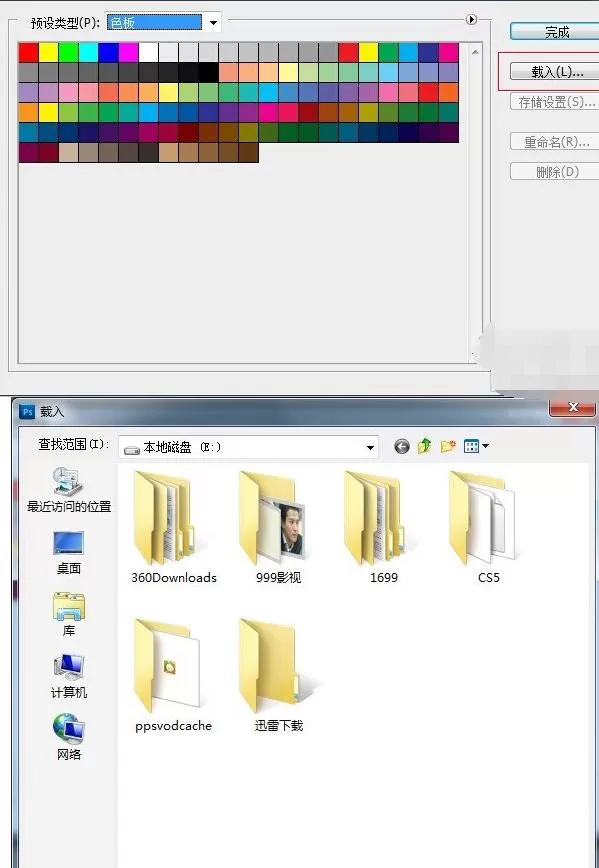Screen dimensions: 599x868
Task: Click the 删除(D) button
Action: coord(556,172)
